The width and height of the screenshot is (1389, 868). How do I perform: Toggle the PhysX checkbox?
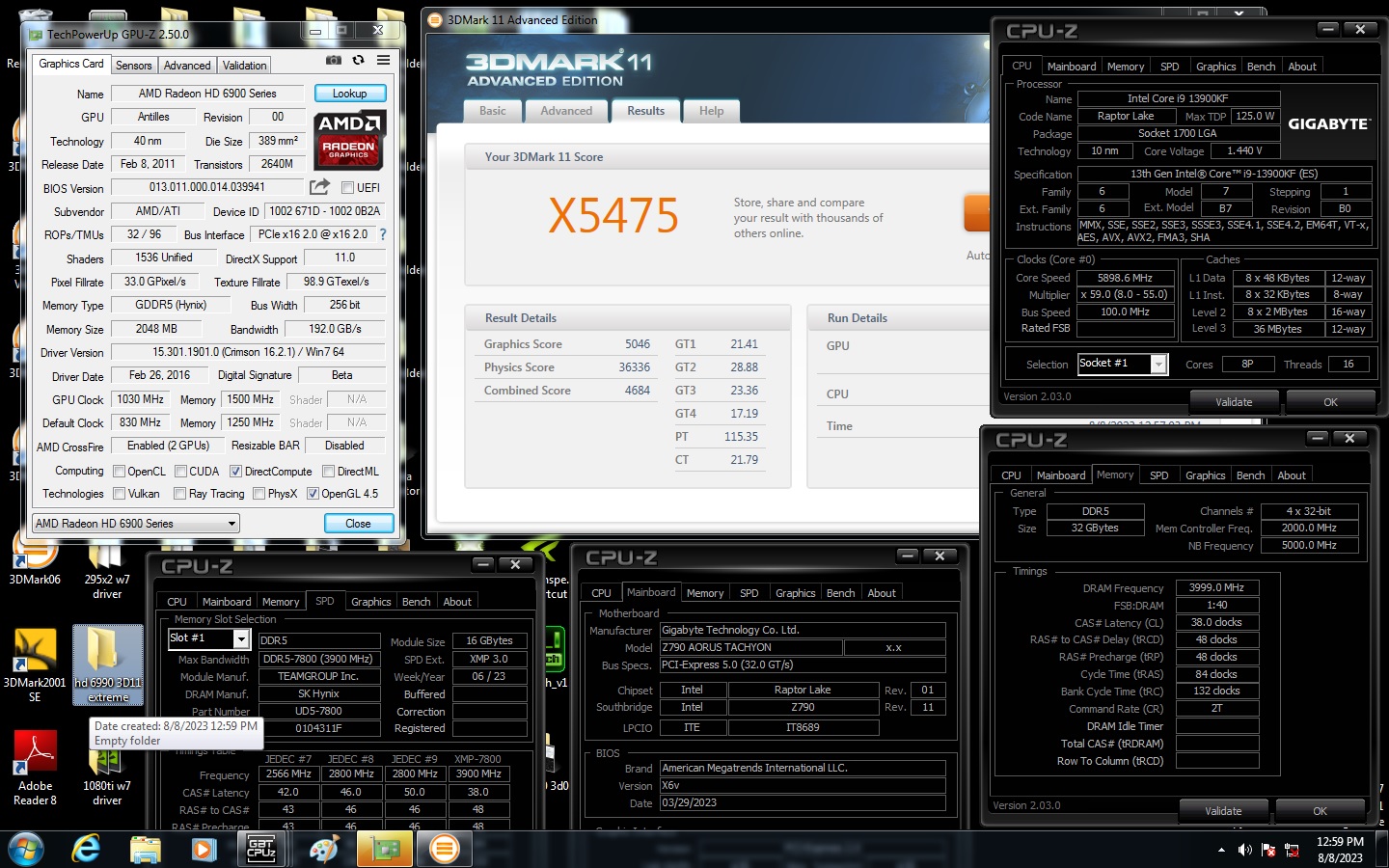coord(259,494)
